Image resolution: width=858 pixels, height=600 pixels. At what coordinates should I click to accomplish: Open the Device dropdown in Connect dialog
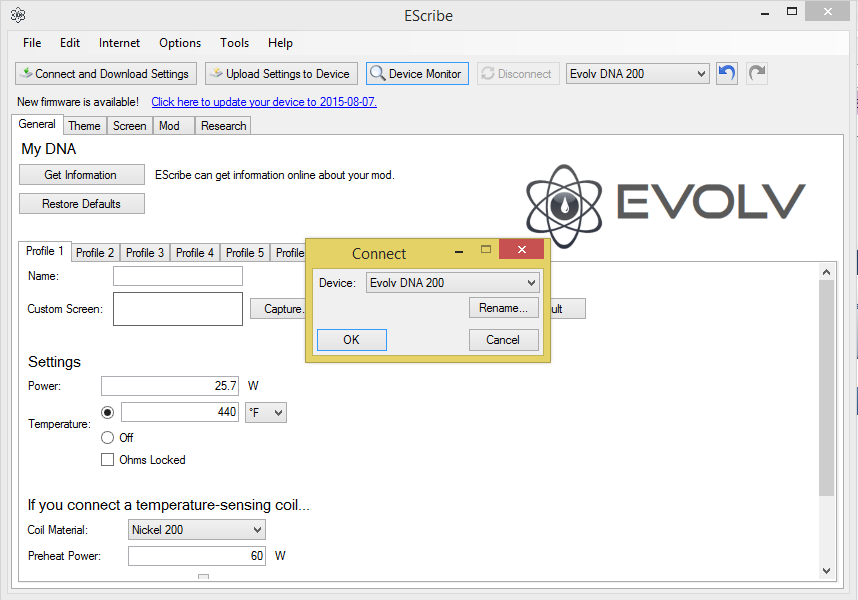(453, 283)
